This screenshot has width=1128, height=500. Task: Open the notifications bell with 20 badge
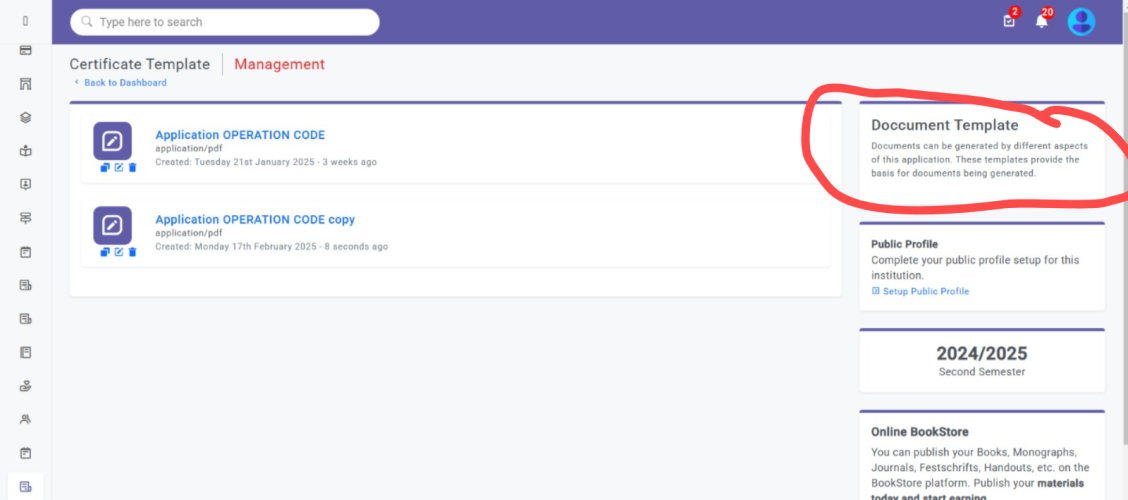coord(1041,22)
